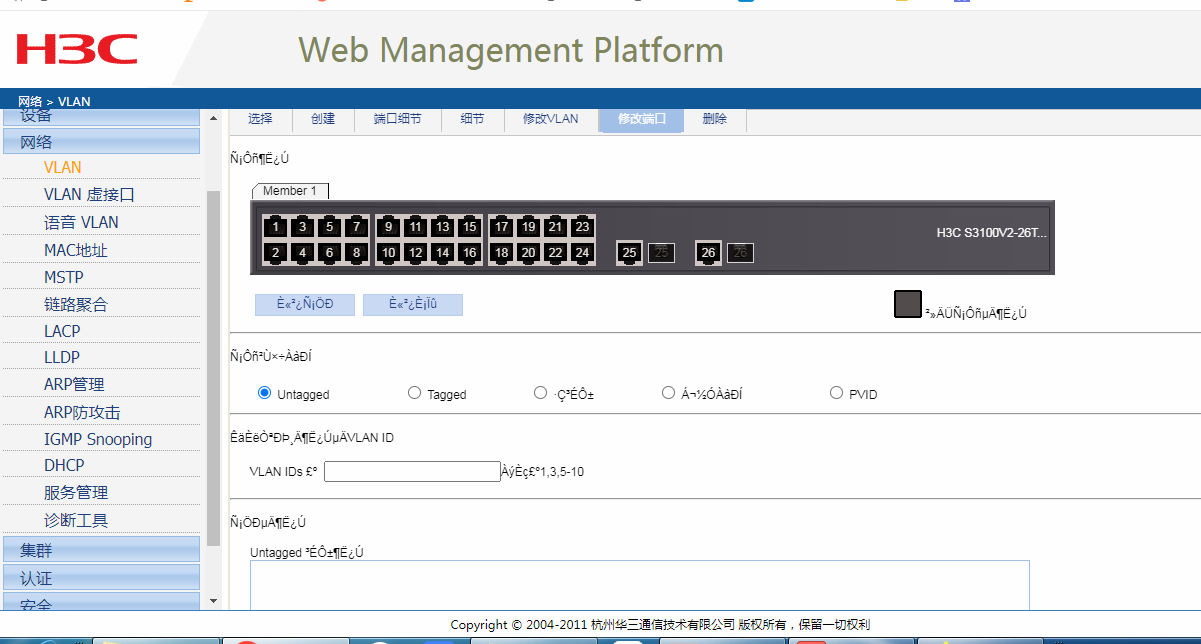Switch to the 创建 tab
Image resolution: width=1201 pixels, height=644 pixels.
coord(323,119)
